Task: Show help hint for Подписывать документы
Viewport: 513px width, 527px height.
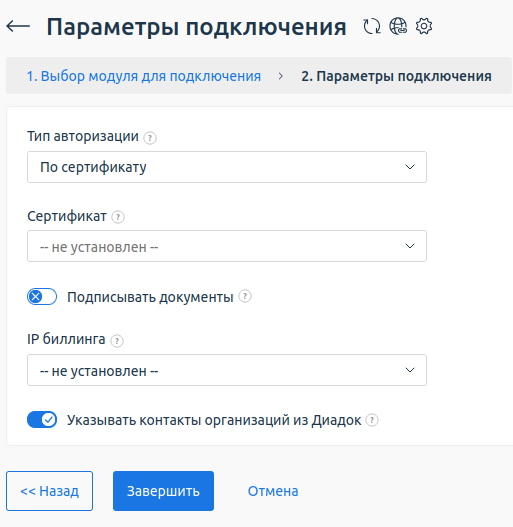Action: click(x=245, y=296)
